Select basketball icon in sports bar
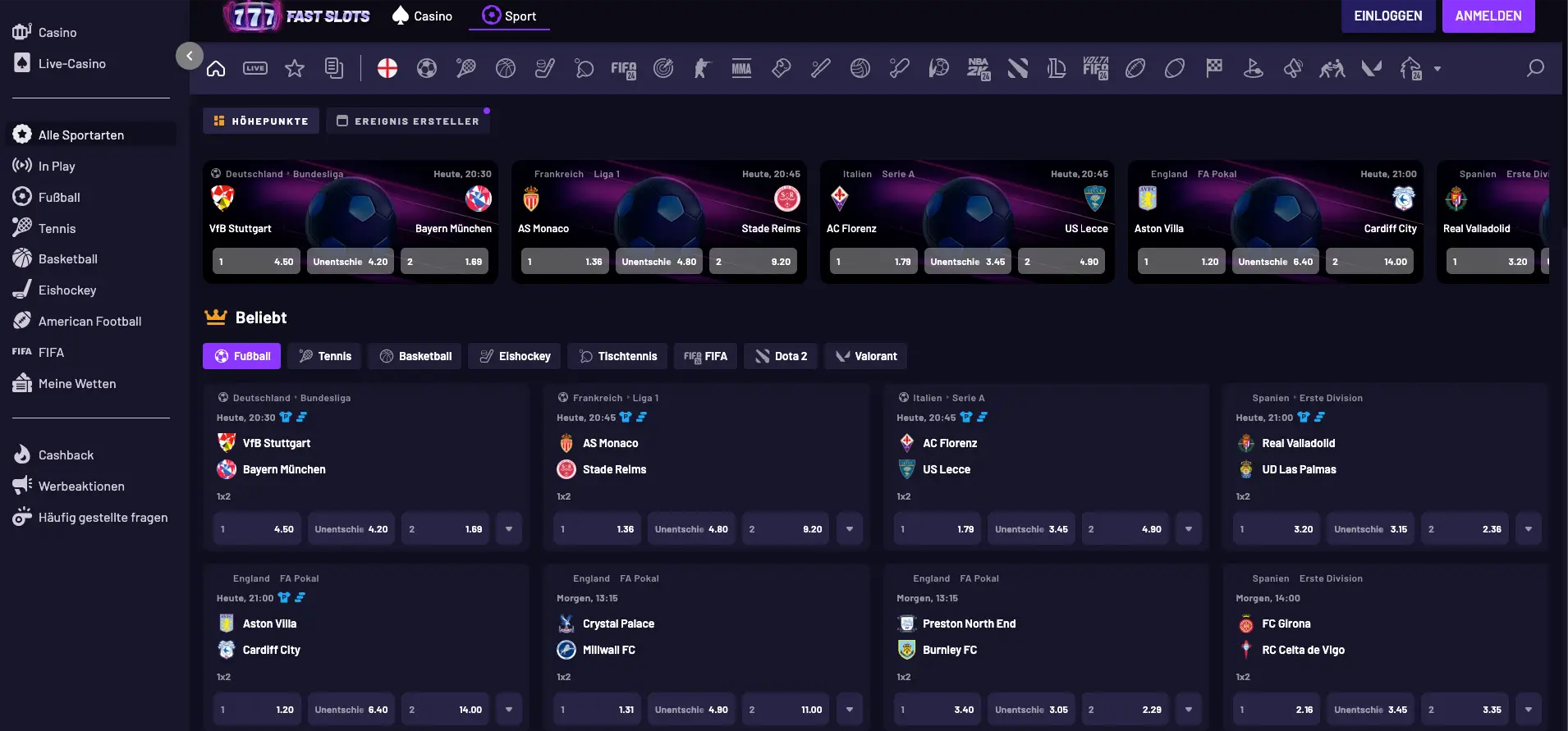The width and height of the screenshot is (1568, 731). (x=506, y=69)
